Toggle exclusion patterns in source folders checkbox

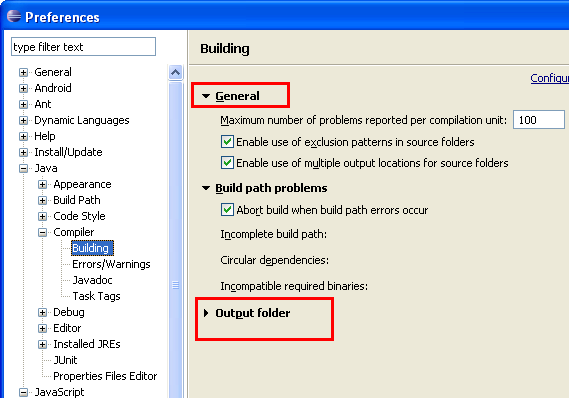pos(227,142)
